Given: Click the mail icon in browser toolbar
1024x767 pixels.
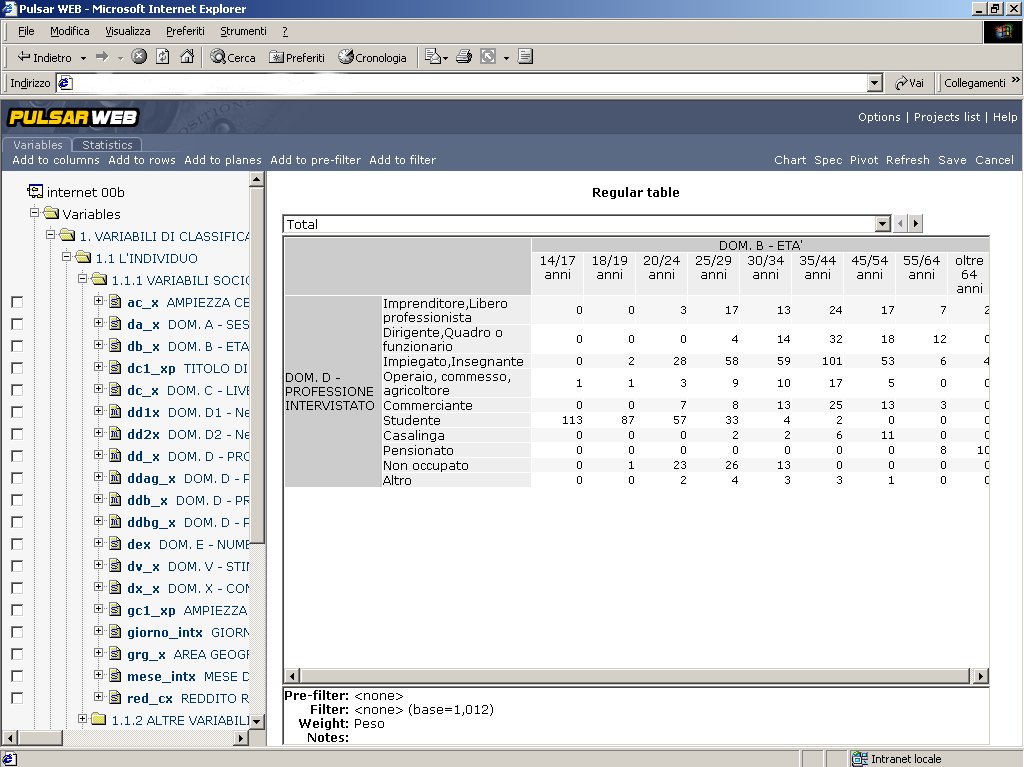Looking at the screenshot, I should pyautogui.click(x=432, y=57).
